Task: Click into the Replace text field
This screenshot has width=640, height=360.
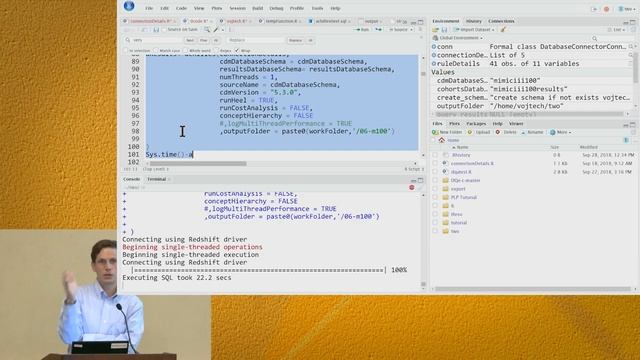Action: click(256, 40)
